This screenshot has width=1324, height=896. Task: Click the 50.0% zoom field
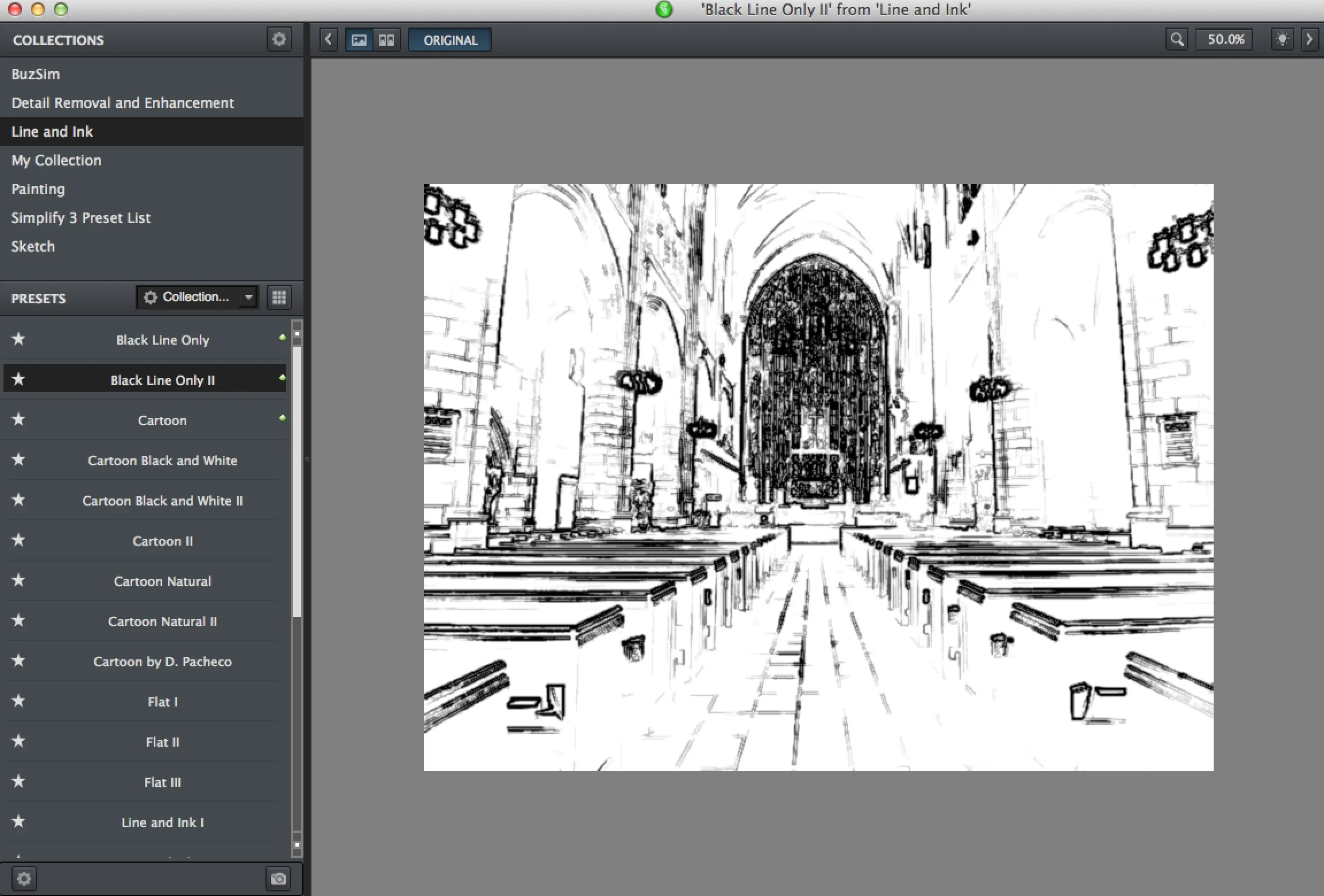[1225, 40]
